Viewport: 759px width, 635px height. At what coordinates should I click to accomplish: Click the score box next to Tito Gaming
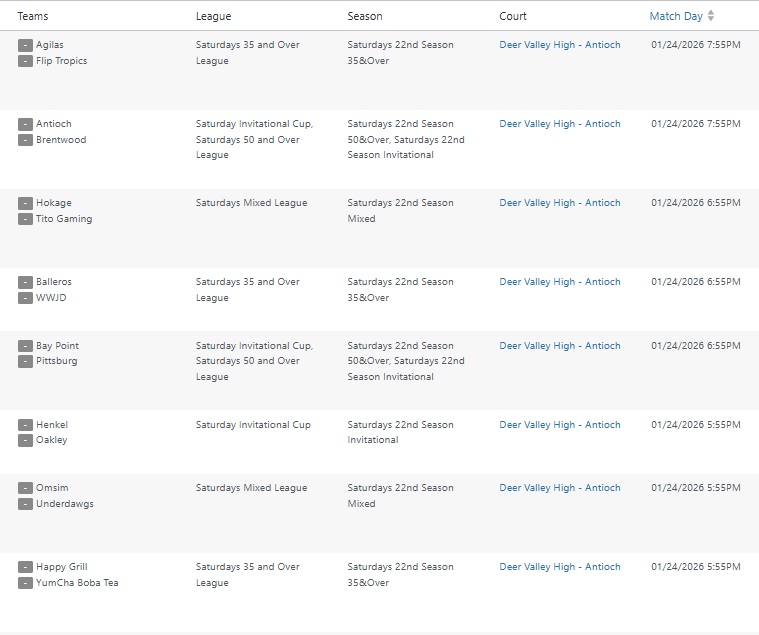[x=25, y=219]
